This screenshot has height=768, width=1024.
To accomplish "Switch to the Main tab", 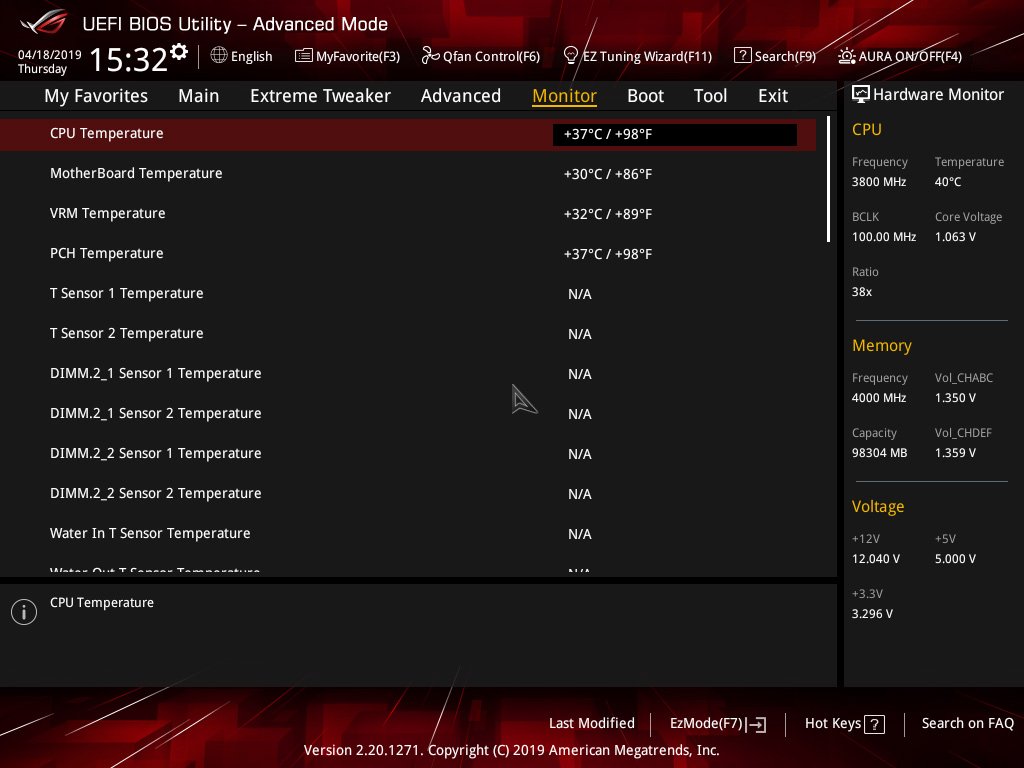I will click(x=199, y=96).
